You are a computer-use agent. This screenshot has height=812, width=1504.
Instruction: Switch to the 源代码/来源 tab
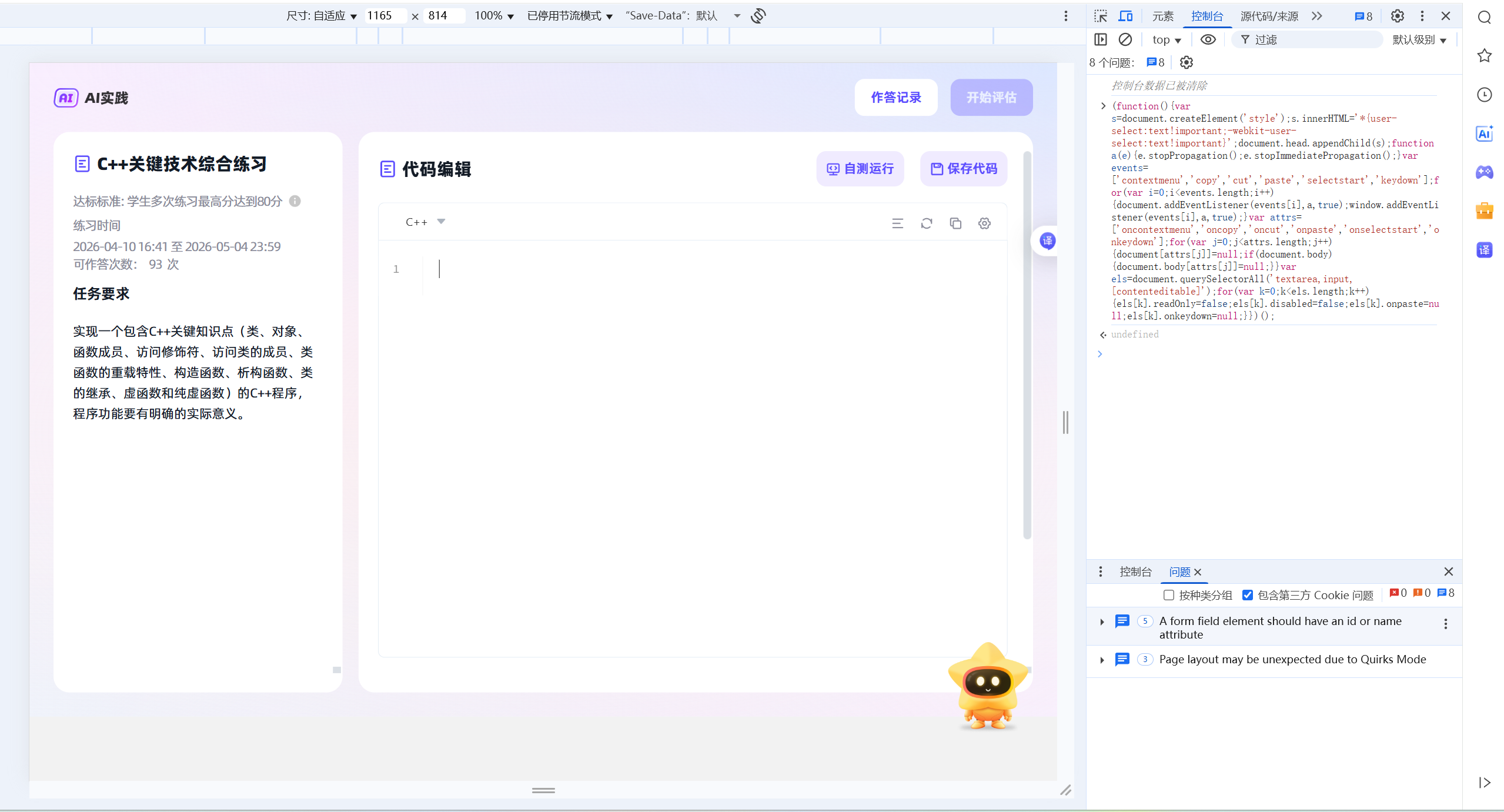click(x=1269, y=16)
